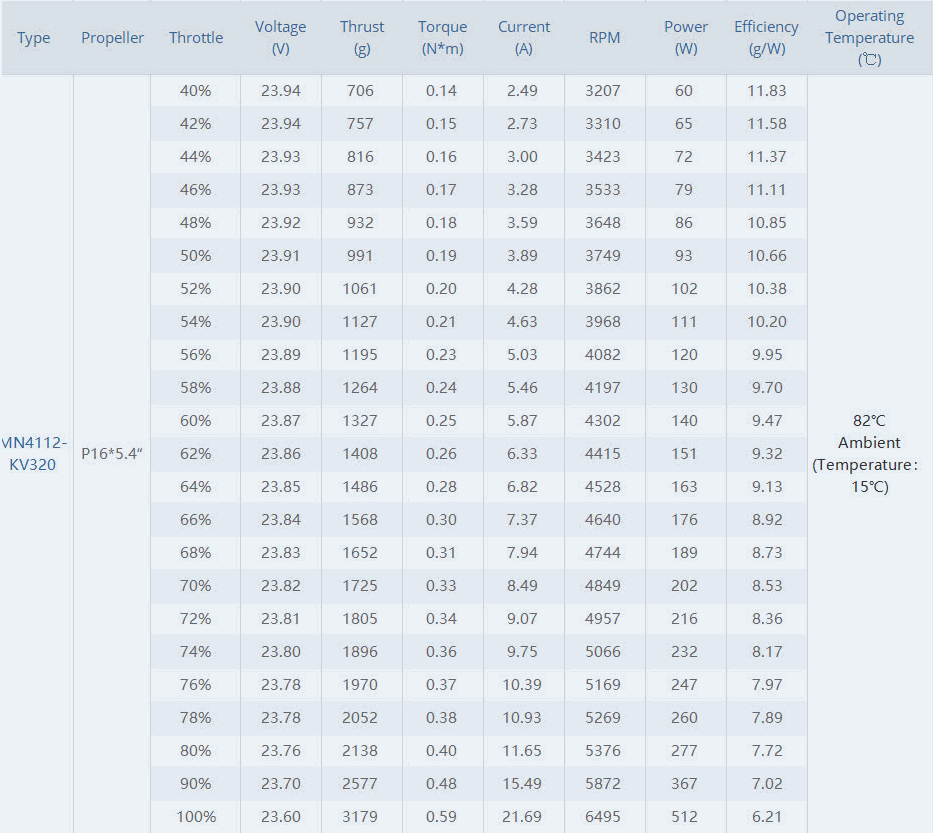Click power value 512

tap(684, 816)
